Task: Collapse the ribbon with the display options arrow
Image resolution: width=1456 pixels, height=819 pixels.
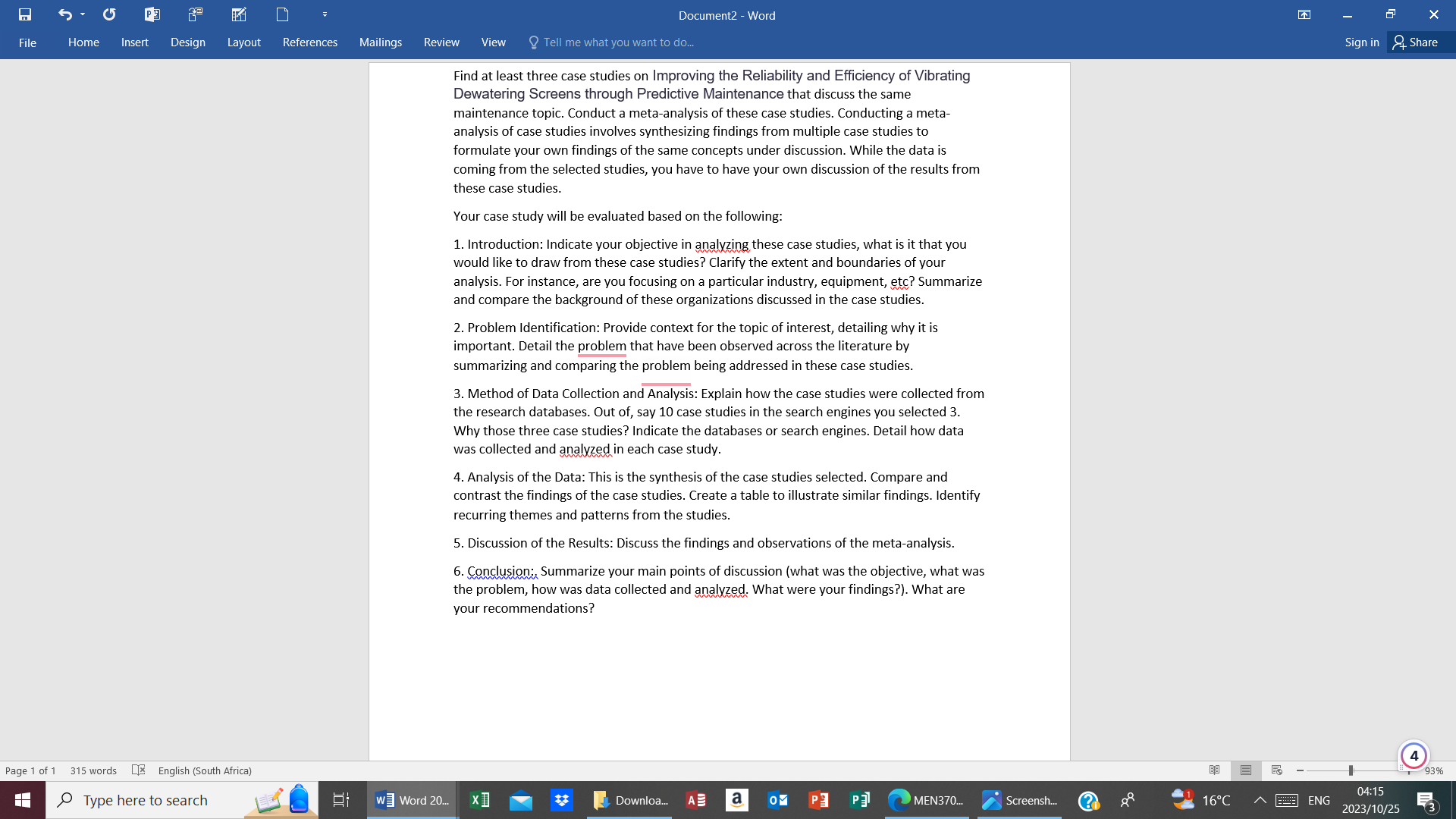Action: (x=1304, y=14)
